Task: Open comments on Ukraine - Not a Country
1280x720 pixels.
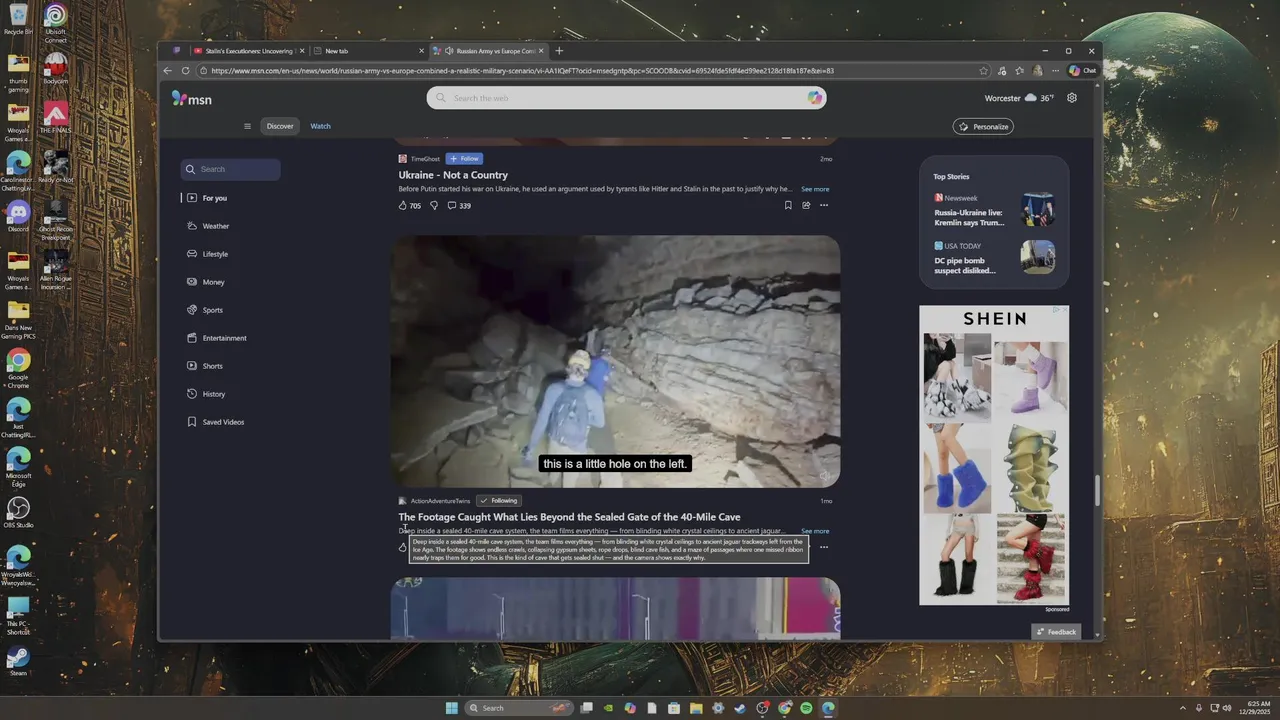Action: coord(459,206)
